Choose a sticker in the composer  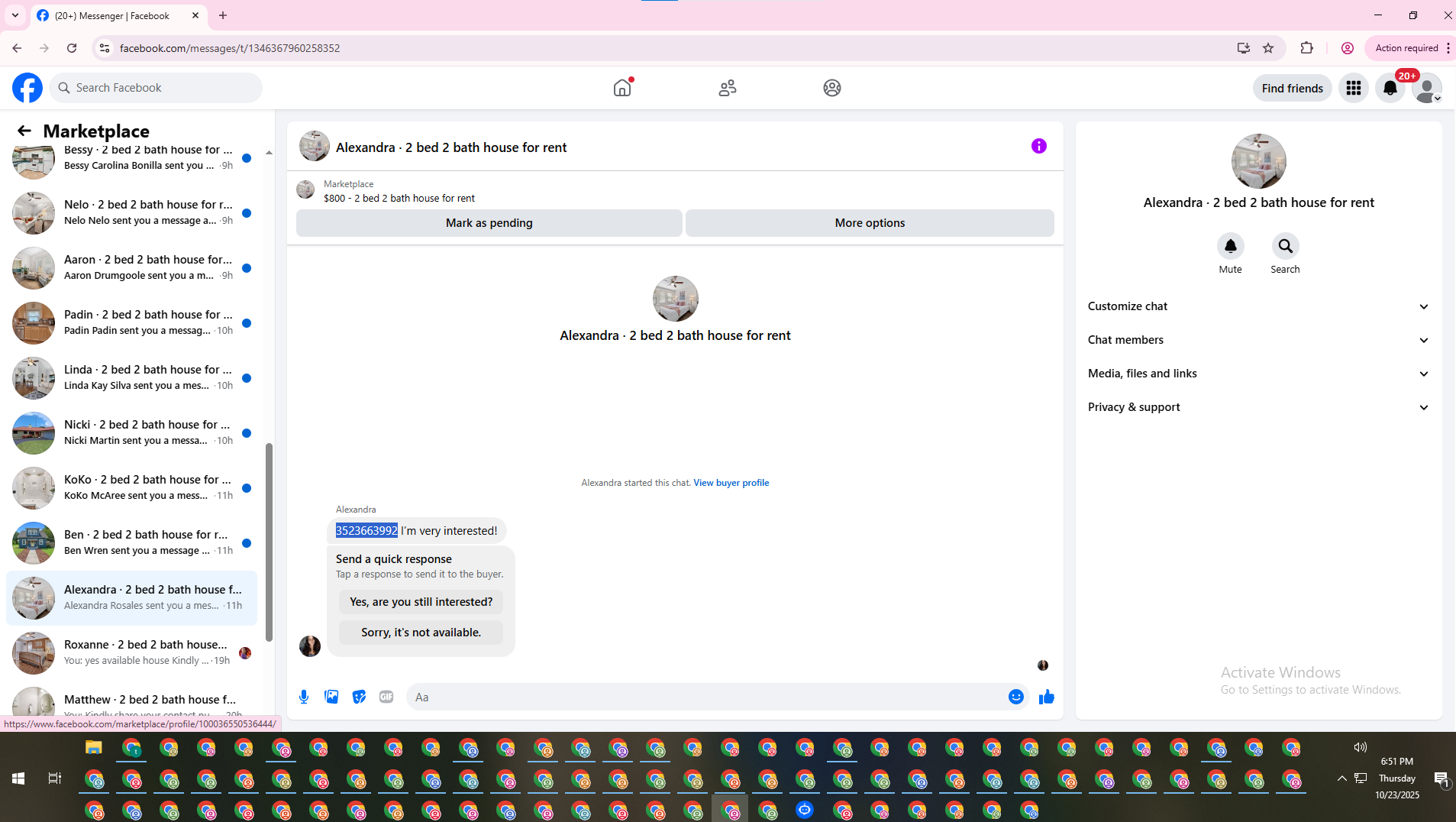click(359, 697)
